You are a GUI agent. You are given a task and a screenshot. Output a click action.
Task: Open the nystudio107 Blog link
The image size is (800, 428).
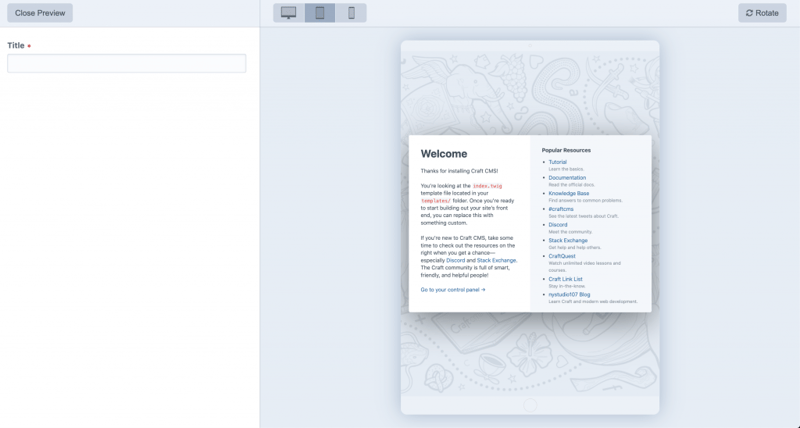tap(569, 294)
